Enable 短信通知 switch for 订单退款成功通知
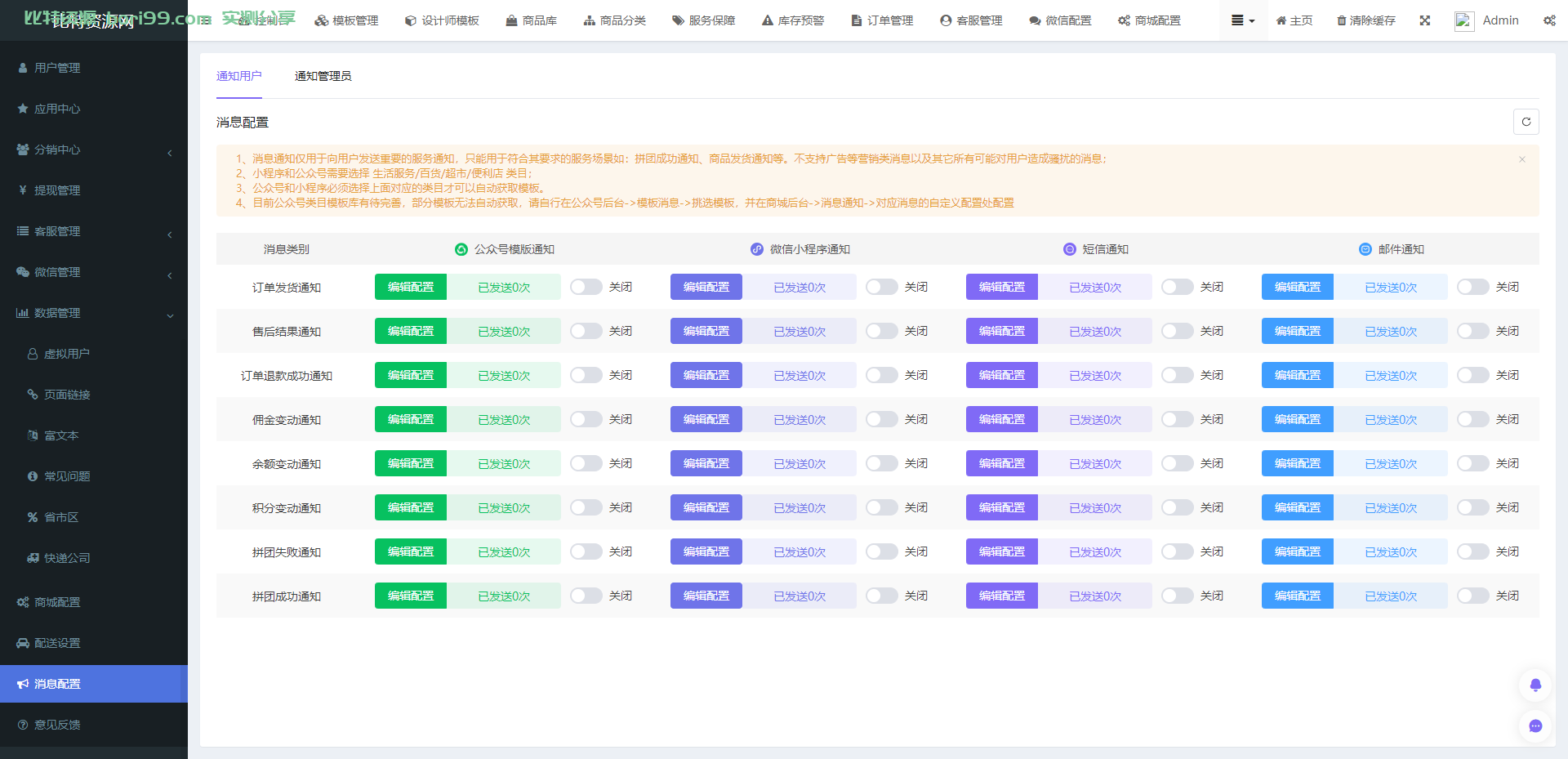 pyautogui.click(x=1178, y=375)
